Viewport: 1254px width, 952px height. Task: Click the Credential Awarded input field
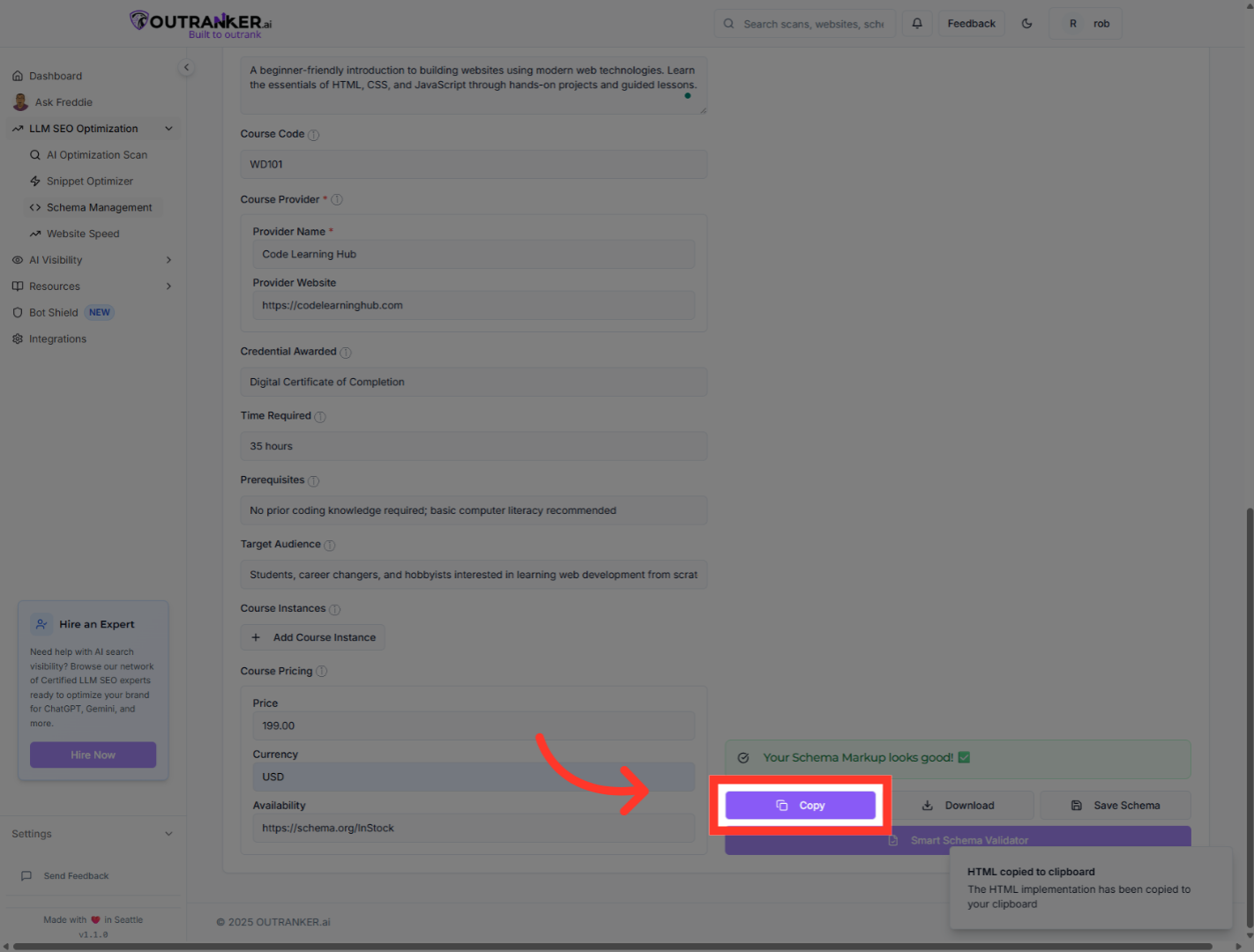[474, 382]
